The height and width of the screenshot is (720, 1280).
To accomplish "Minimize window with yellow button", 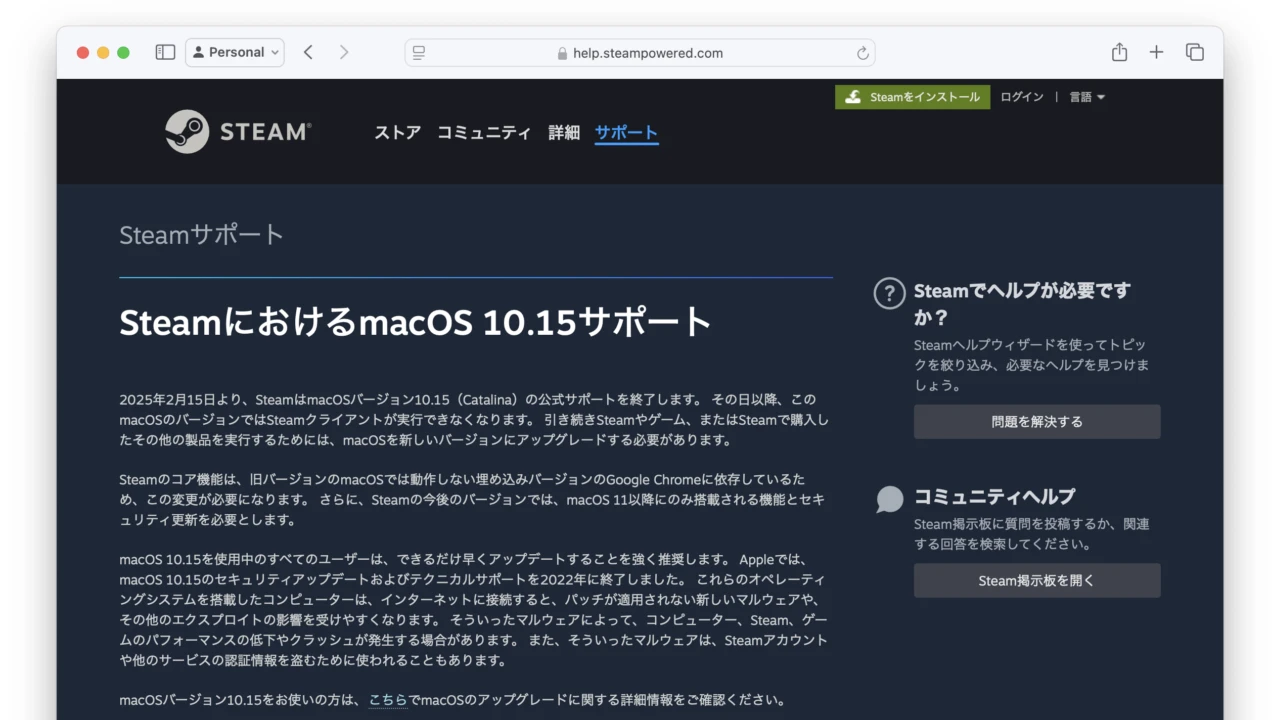I will (x=103, y=52).
